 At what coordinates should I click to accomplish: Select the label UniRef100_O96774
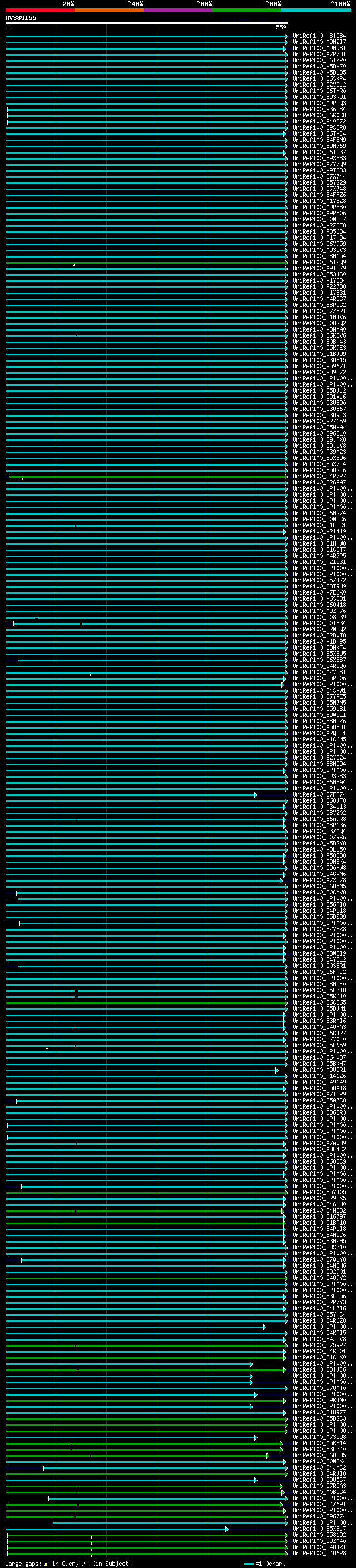coord(319,1517)
